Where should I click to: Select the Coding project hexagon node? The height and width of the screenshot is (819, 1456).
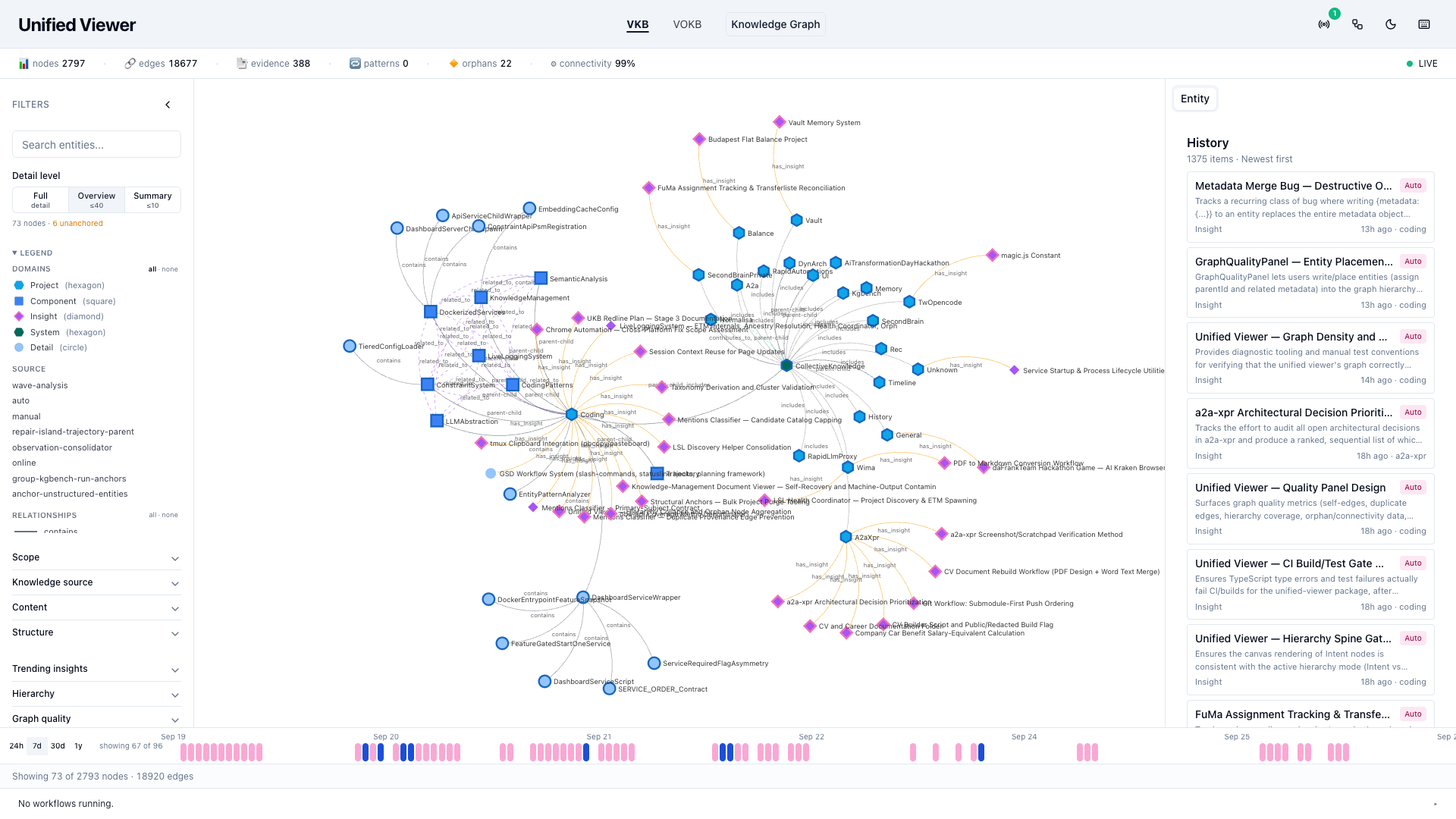pos(572,414)
